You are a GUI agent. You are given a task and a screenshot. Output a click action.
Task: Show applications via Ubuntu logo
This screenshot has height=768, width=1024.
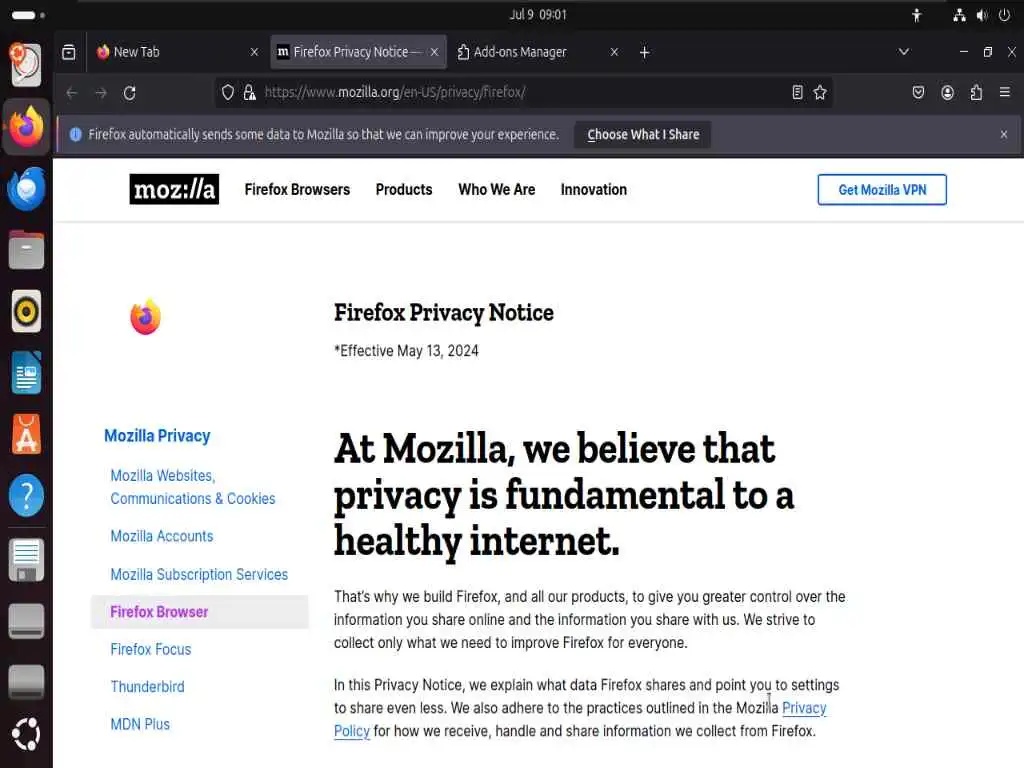26,734
